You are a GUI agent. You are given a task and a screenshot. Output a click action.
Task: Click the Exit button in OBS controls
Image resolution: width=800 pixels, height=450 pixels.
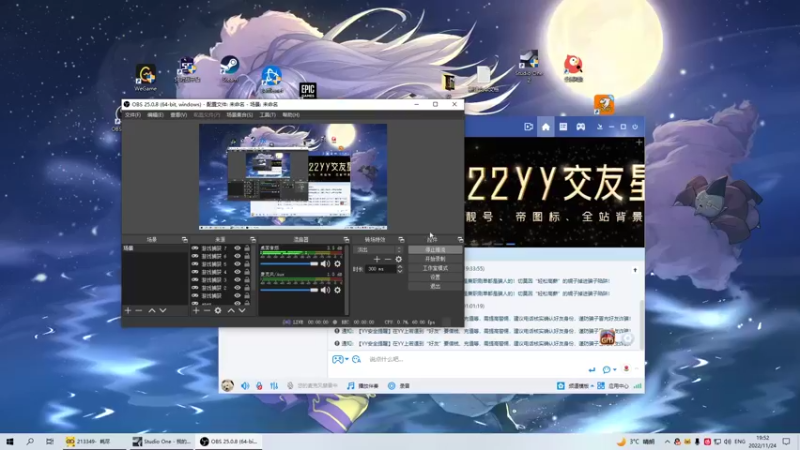pos(435,286)
